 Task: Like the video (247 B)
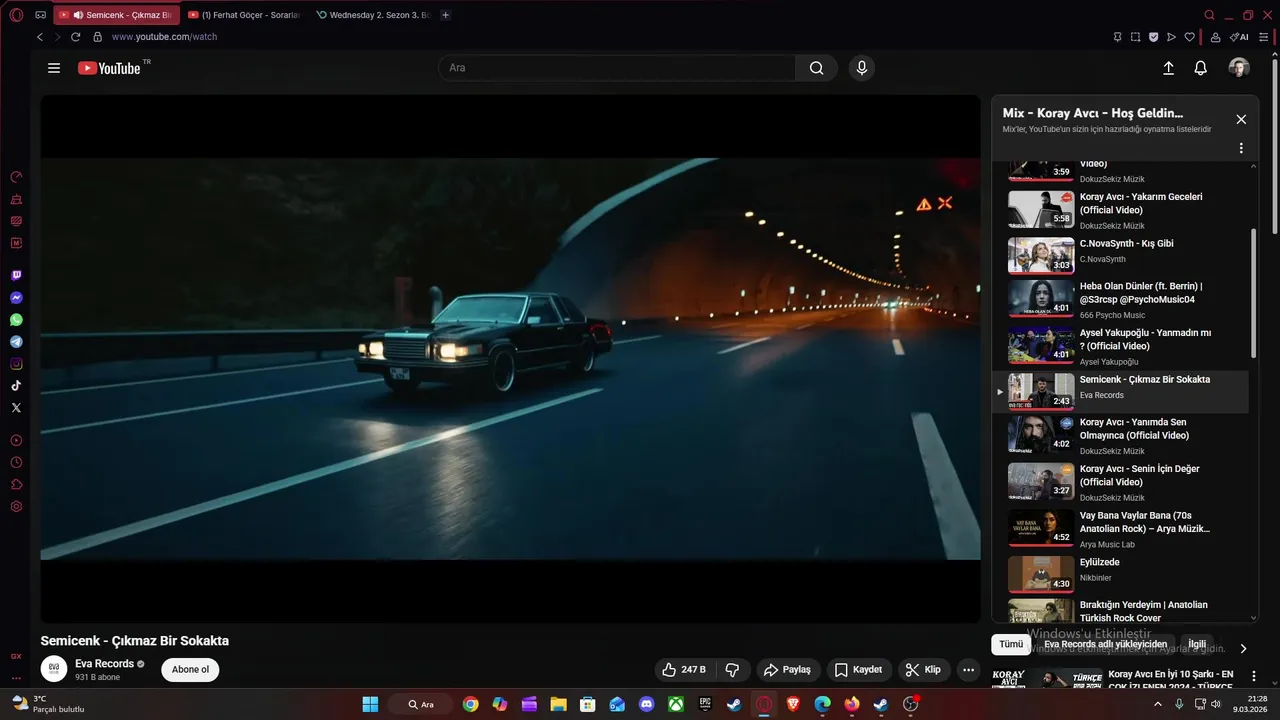point(683,670)
